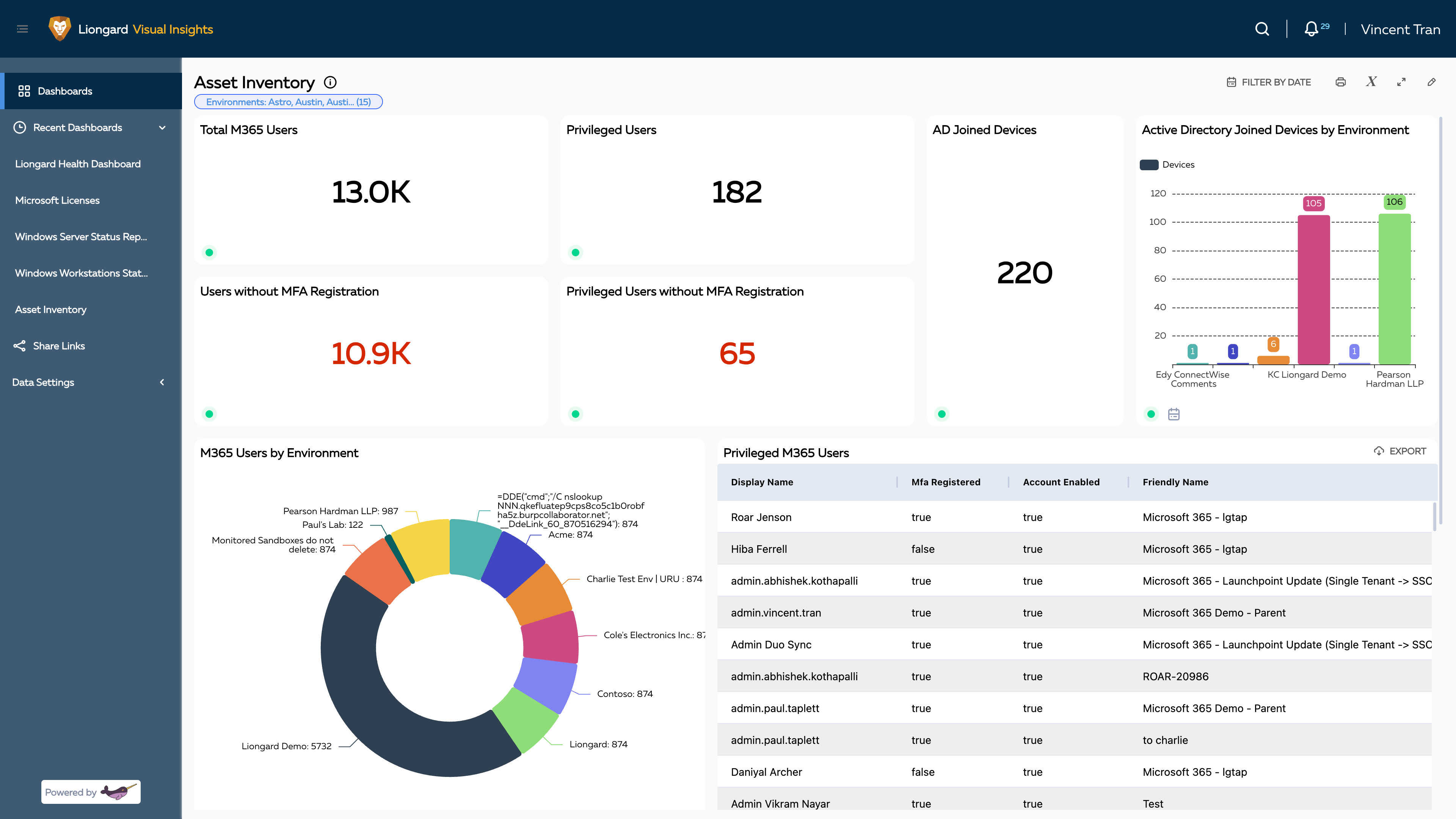Collapse the Recent Dashboards chevron
1456x819 pixels.
pos(162,128)
